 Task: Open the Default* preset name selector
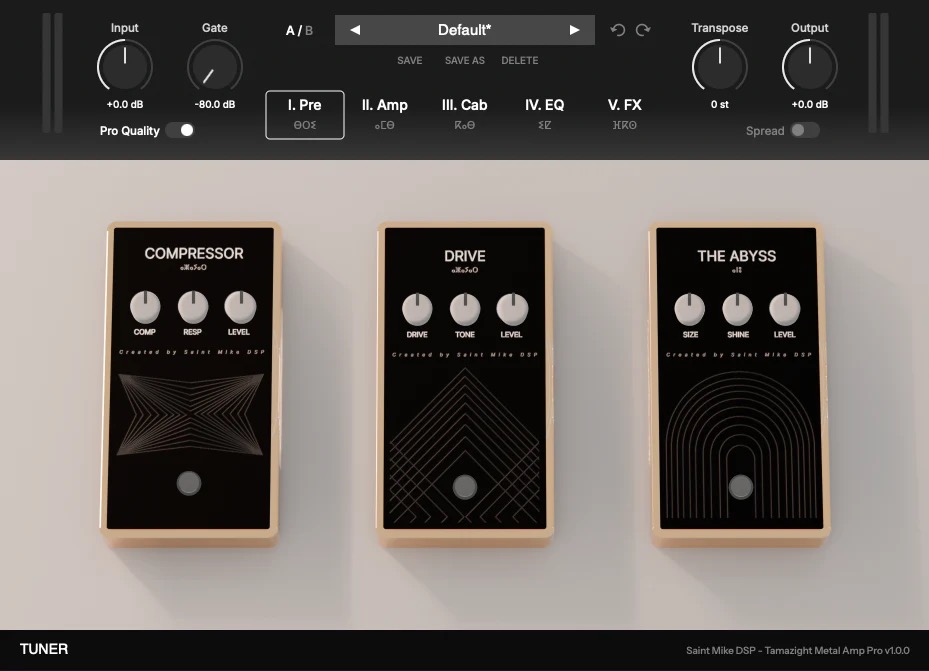[x=464, y=30]
